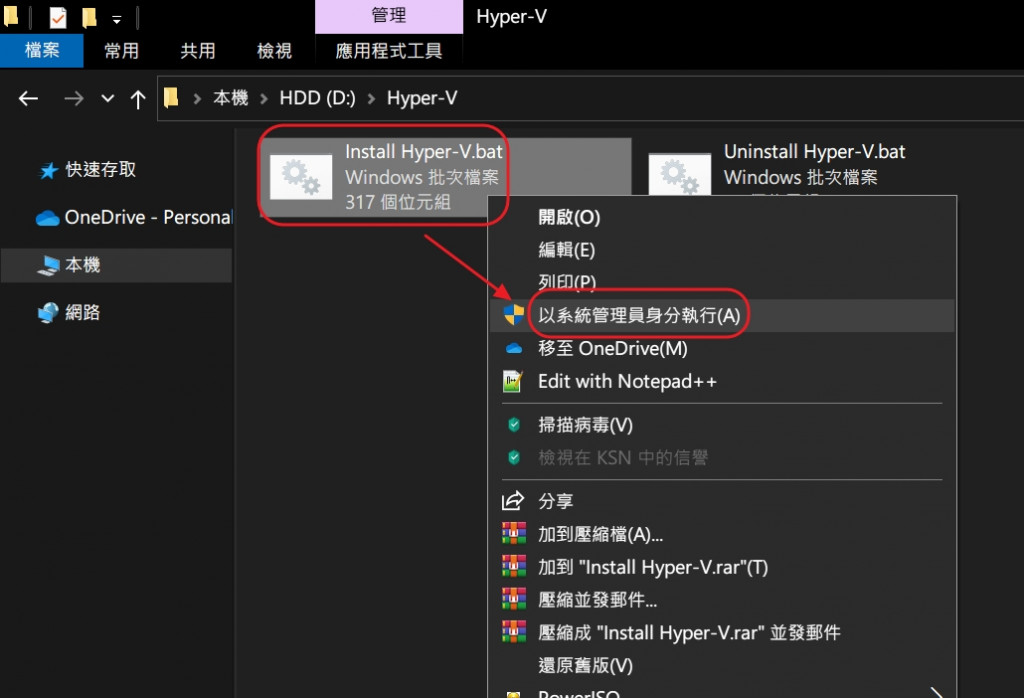Choose 壓縮成 "Install Hyper-V.rar" 並發郵件 entry
The width and height of the screenshot is (1024, 698).
(722, 632)
